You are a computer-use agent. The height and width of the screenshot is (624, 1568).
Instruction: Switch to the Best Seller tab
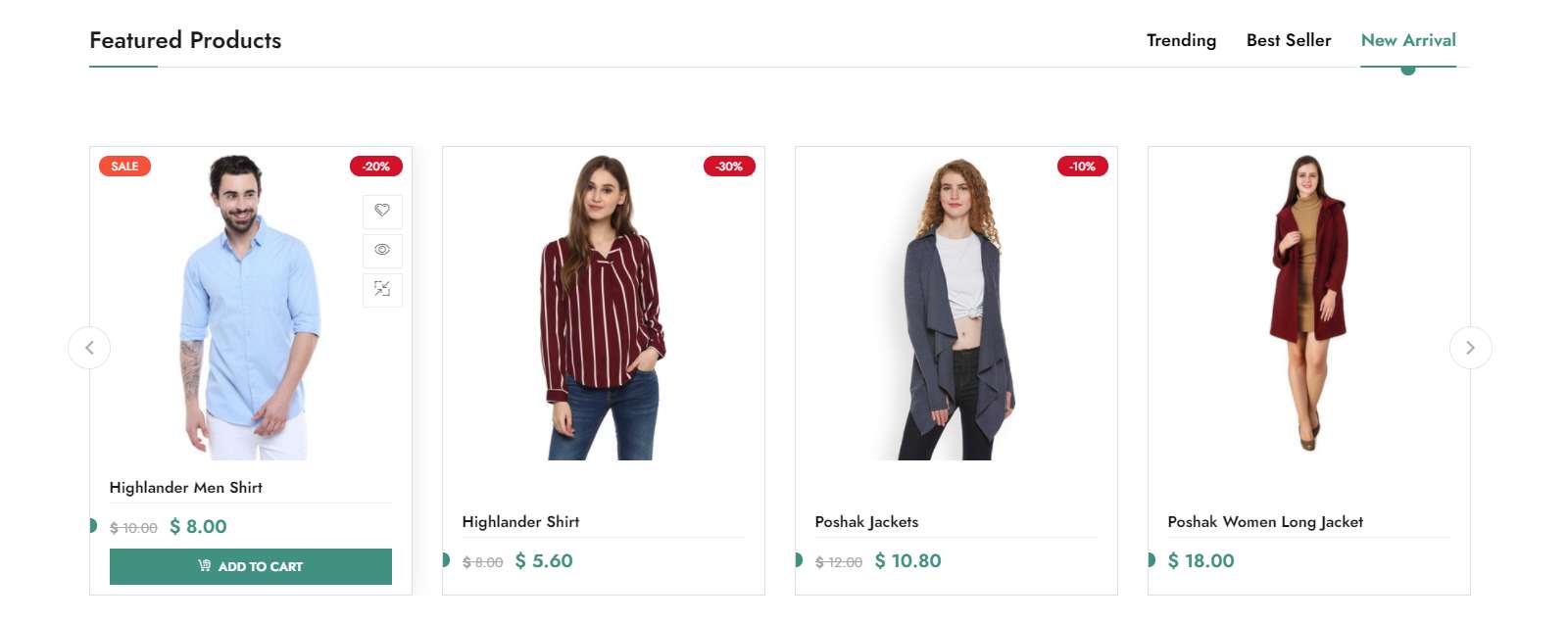point(1289,40)
